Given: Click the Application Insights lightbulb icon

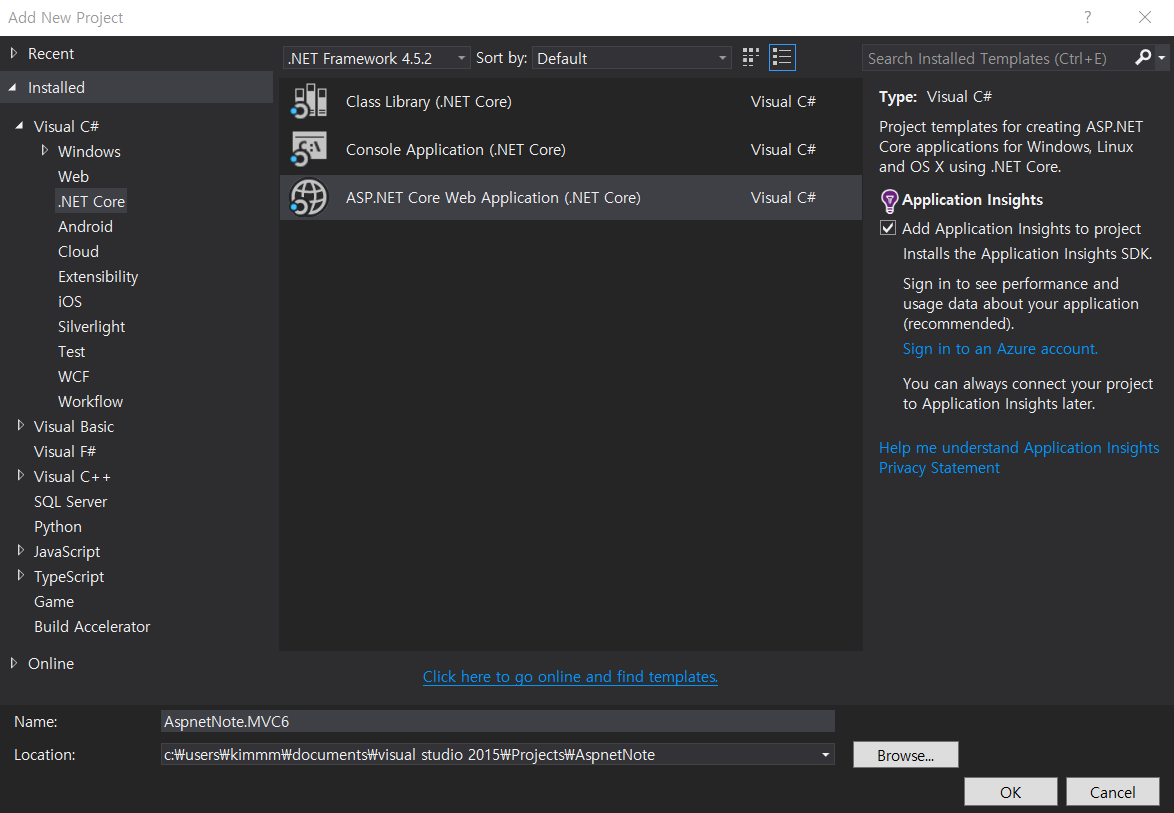Looking at the screenshot, I should [x=889, y=201].
